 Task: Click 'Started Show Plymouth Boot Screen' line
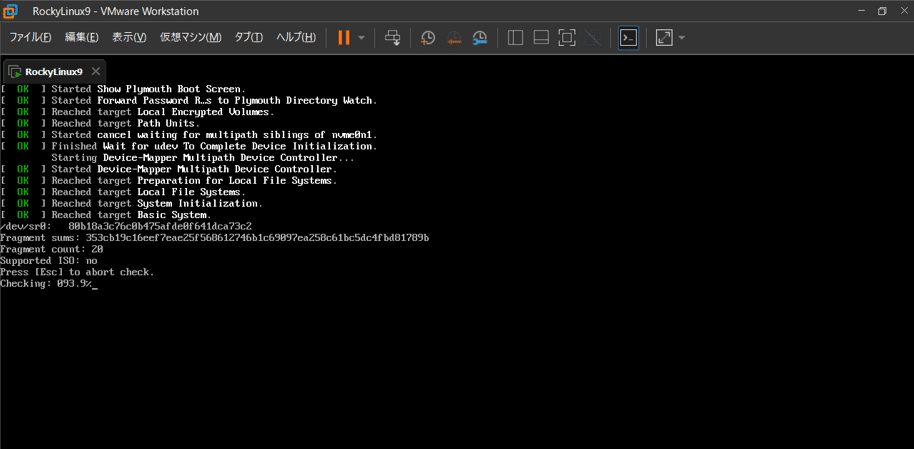click(123, 89)
